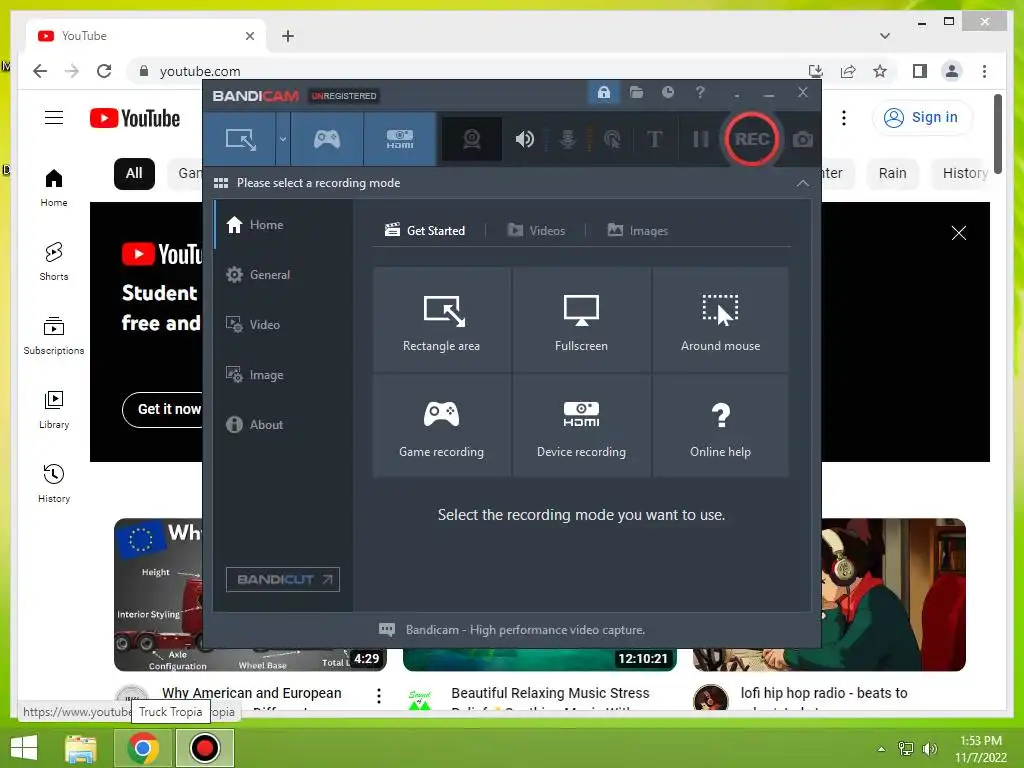The width and height of the screenshot is (1024, 768).
Task: Open Subscriptions in YouTube sidebar
Action: tap(54, 336)
